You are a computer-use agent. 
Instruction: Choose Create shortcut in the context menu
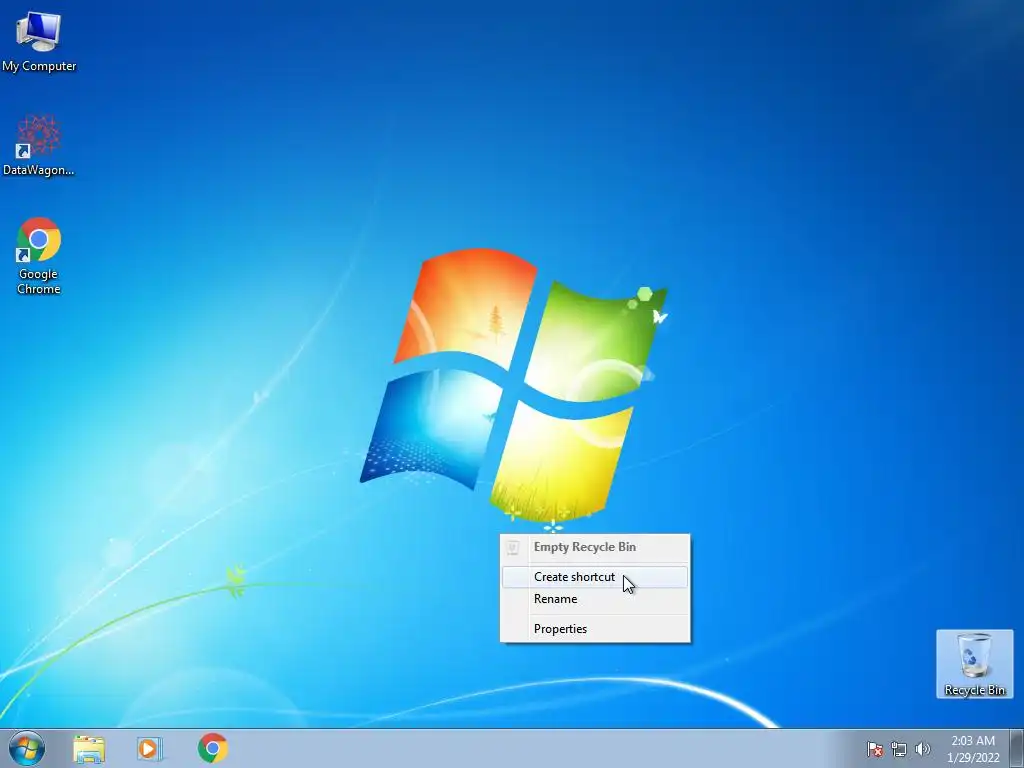coord(594,577)
